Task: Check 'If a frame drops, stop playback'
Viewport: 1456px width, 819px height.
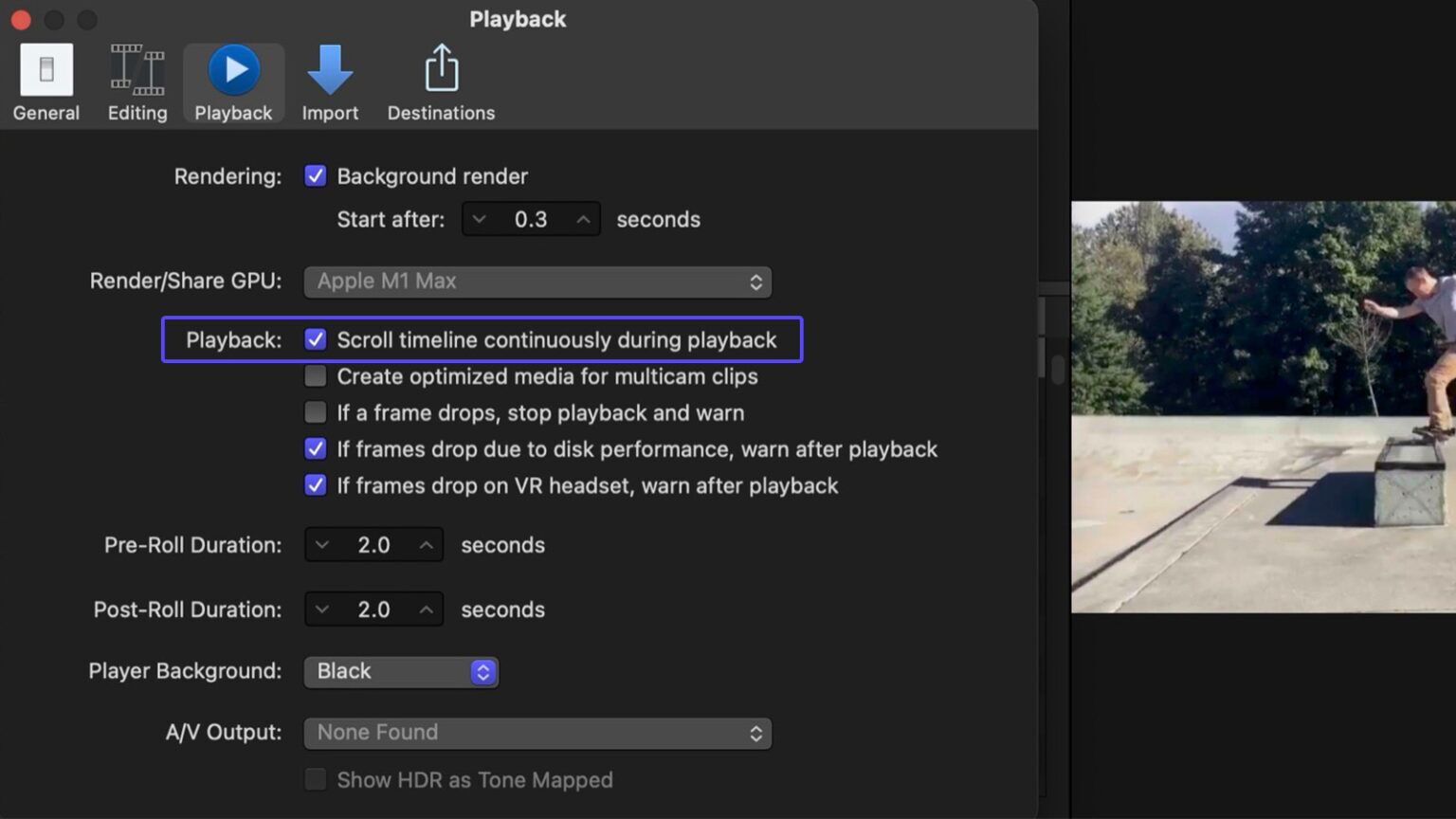Action: pyautogui.click(x=315, y=412)
